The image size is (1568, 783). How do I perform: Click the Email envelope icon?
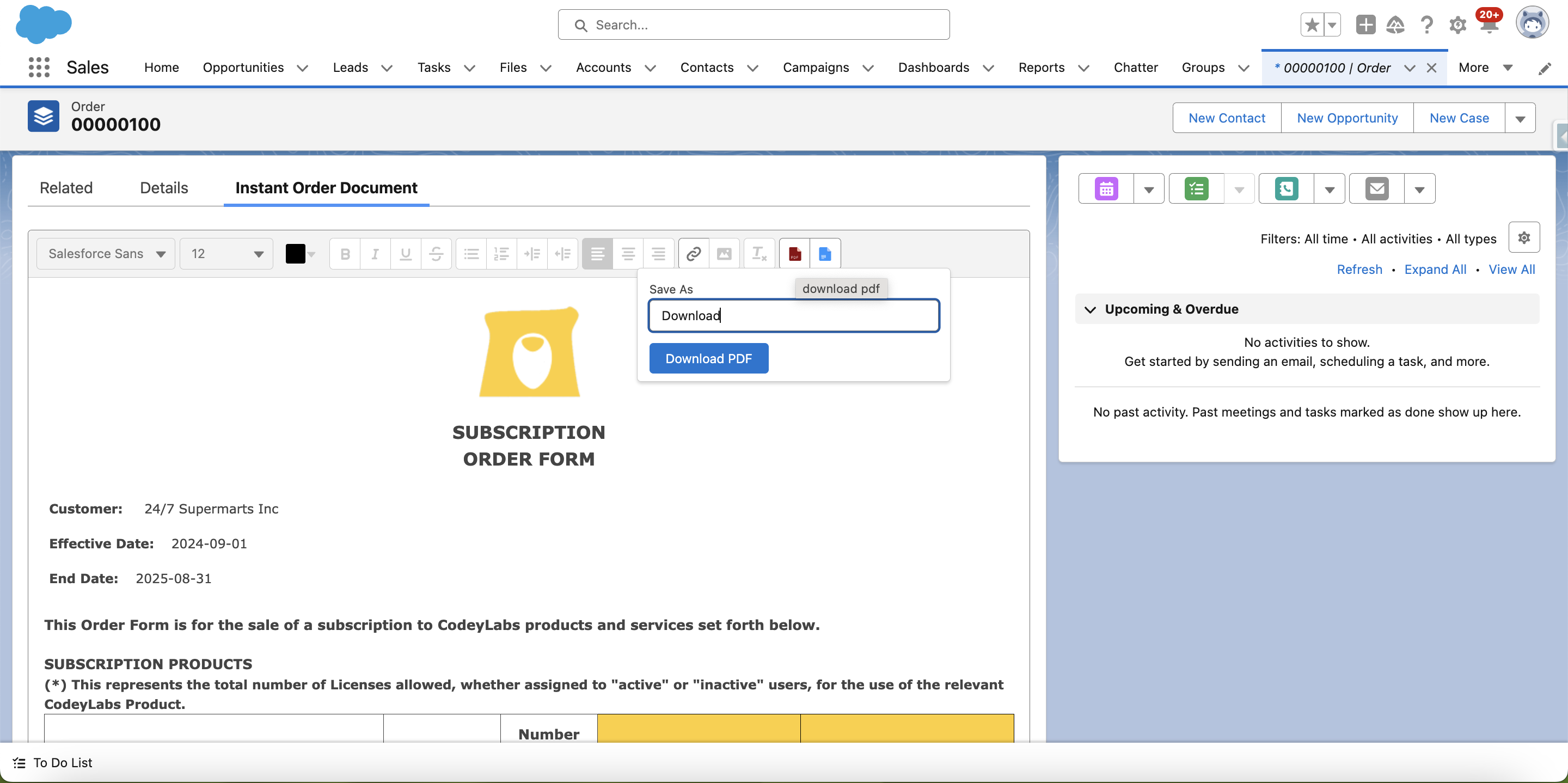1377,189
